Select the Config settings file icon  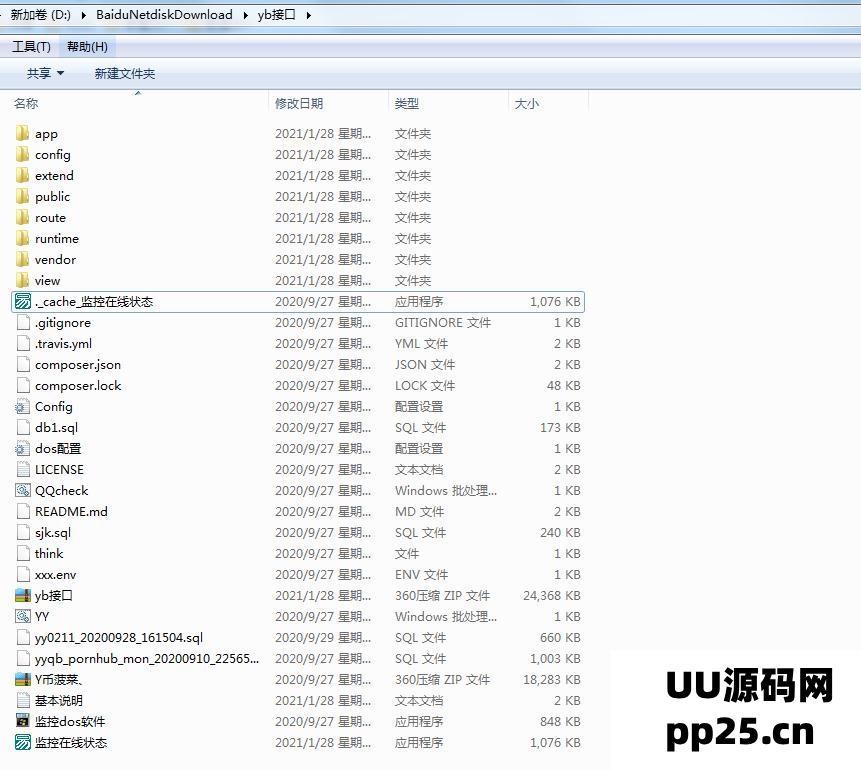tap(23, 406)
